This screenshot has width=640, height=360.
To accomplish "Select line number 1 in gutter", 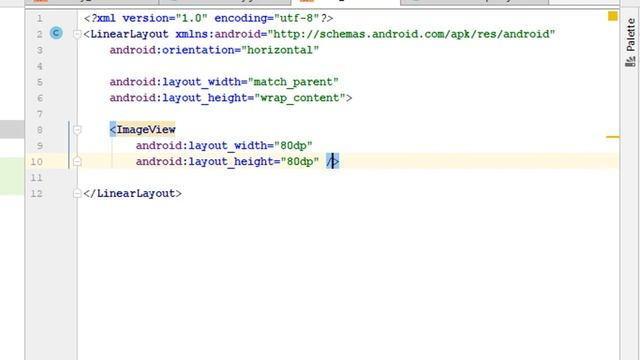I will (40, 18).
